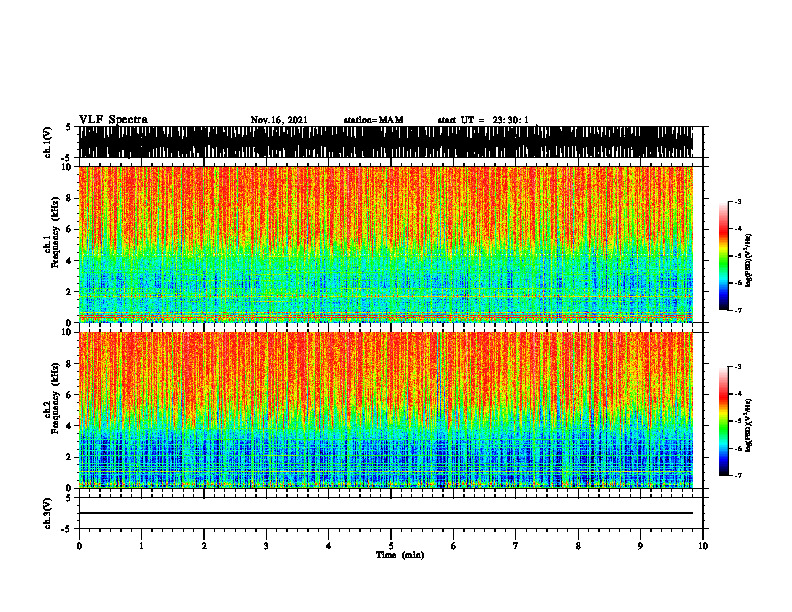Viewport: 792px width, 612px height.
Task: Click the time axis tick label "10"
Action: click(x=703, y=545)
